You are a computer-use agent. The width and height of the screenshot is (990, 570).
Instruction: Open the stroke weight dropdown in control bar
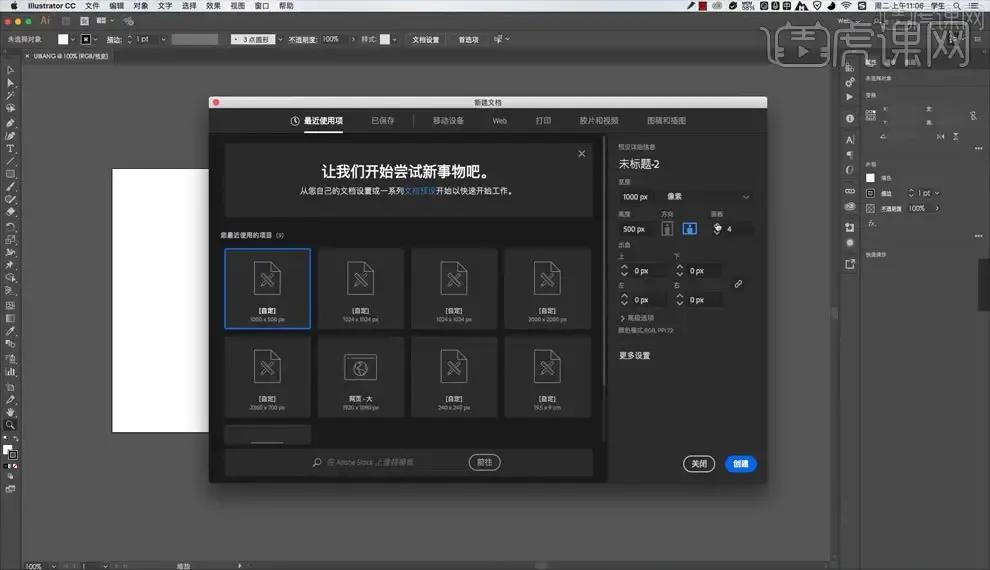(162, 39)
